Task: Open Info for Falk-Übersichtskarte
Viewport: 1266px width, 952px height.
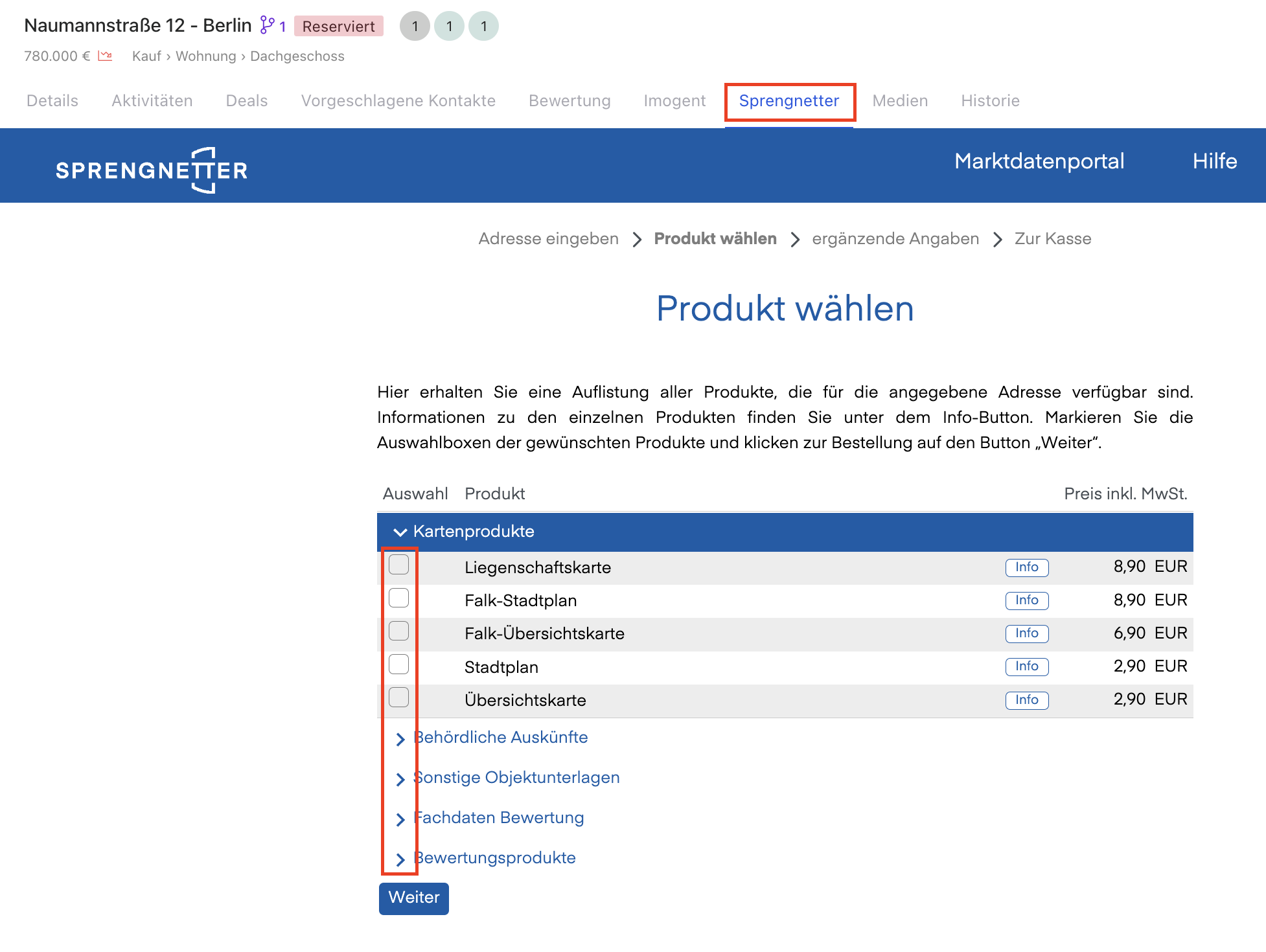Action: 1026,633
